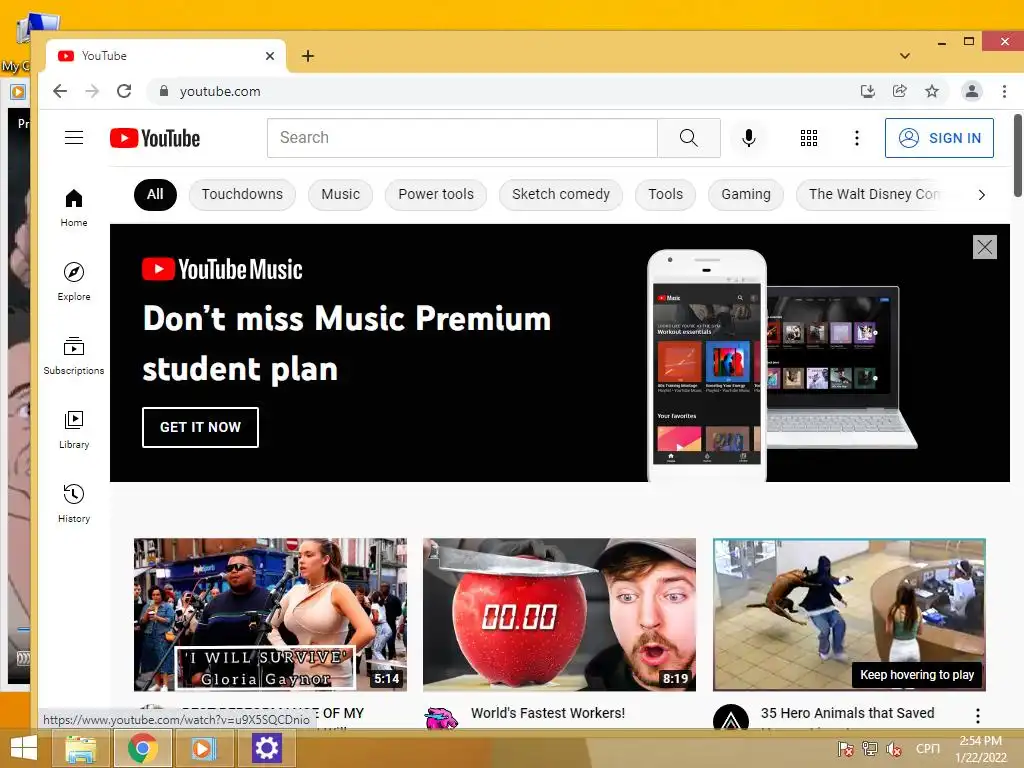Screen dimensions: 1024x768
Task: Open the media player taskbar icon
Action: click(202, 748)
